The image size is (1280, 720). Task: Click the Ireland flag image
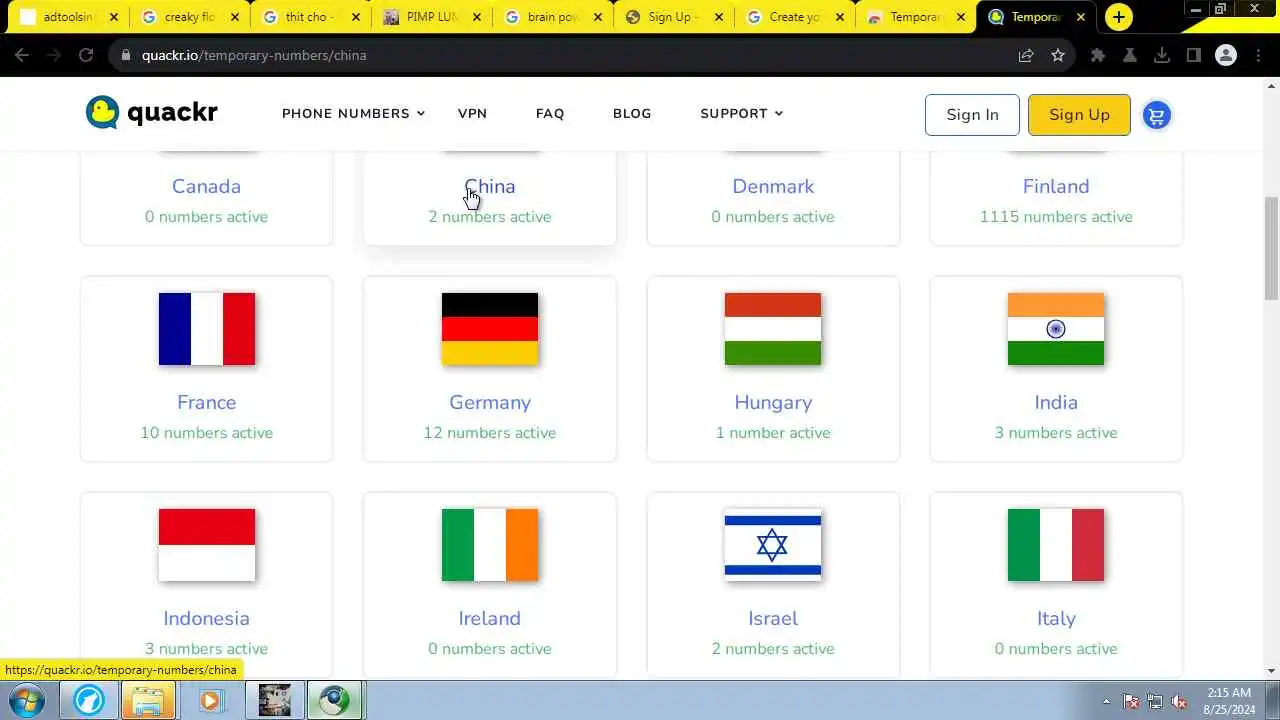[490, 545]
